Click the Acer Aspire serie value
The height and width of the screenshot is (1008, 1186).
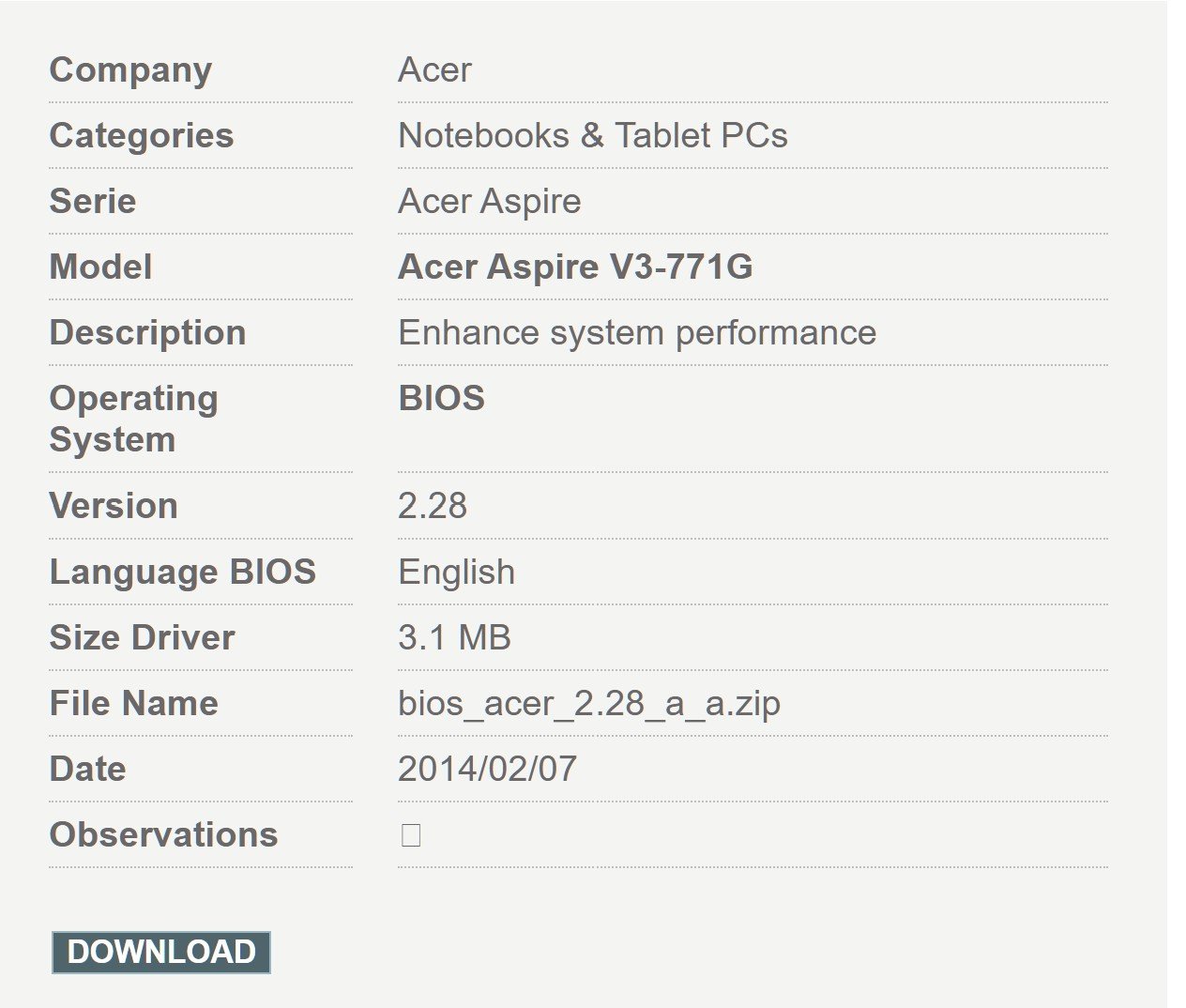click(489, 202)
